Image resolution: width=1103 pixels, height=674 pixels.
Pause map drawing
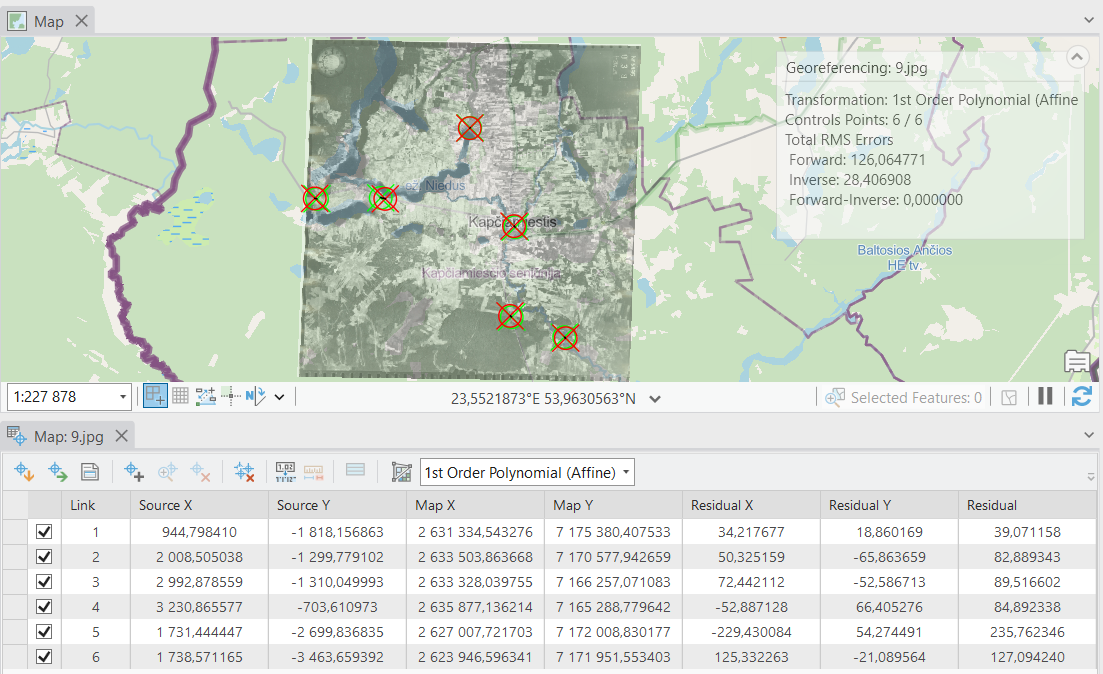[x=1045, y=396]
